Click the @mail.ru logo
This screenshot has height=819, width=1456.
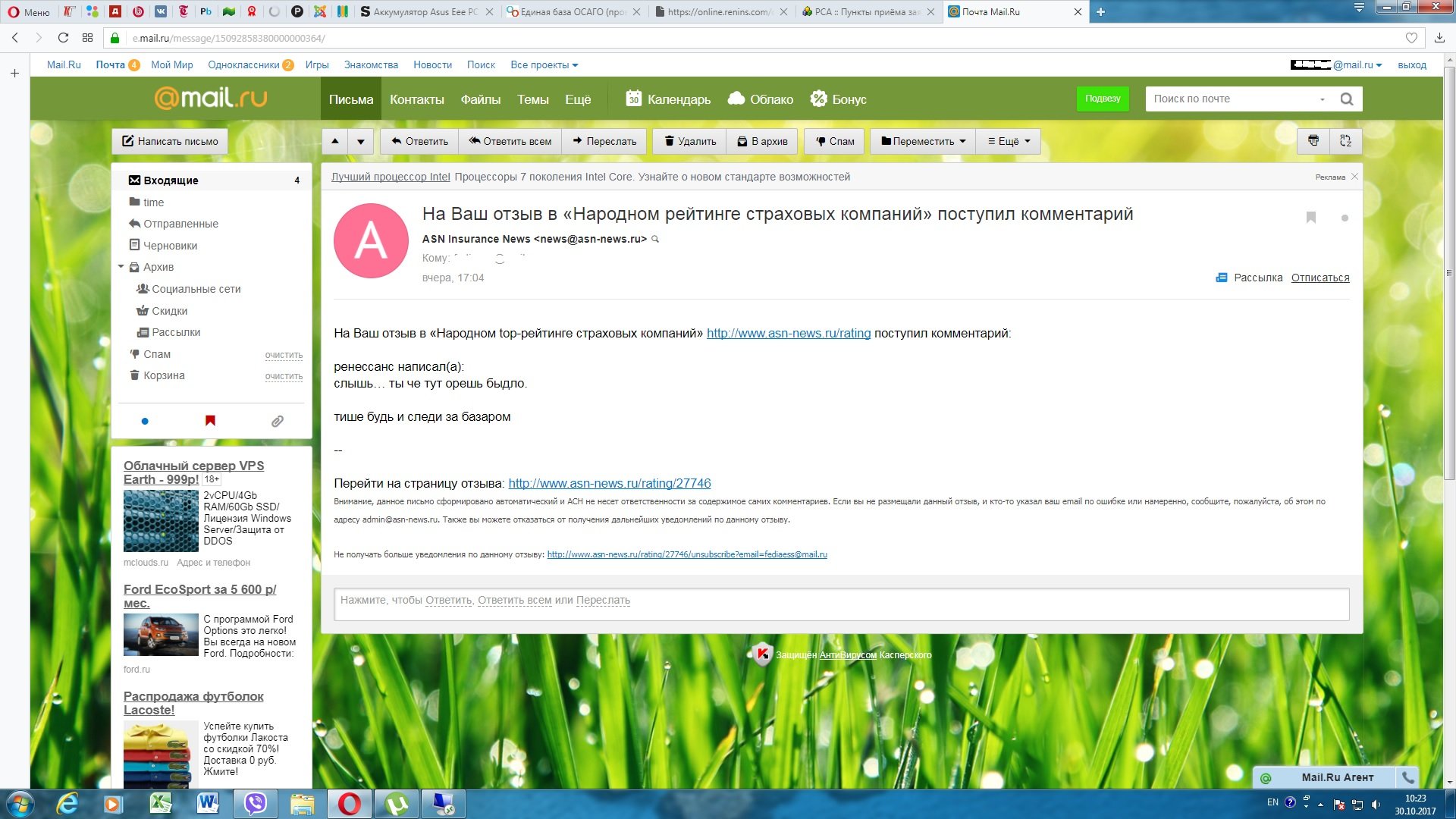211,98
